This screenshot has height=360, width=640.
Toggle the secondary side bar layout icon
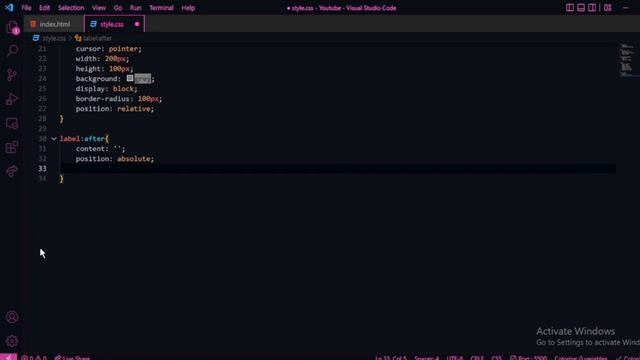[592, 8]
